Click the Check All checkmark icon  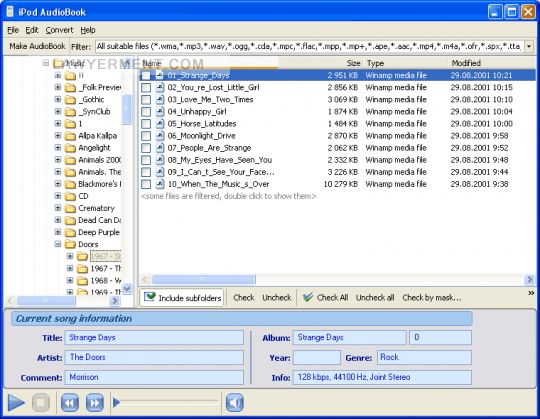coord(308,297)
